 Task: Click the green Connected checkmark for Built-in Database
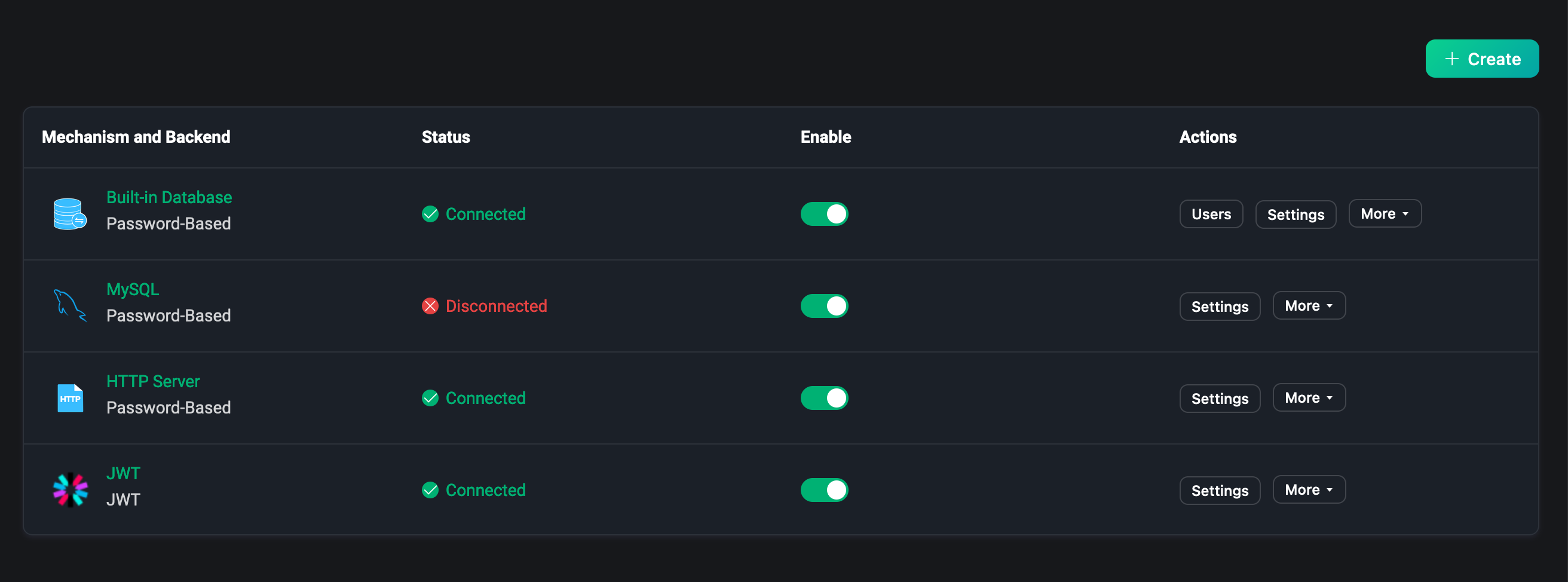pos(430,215)
